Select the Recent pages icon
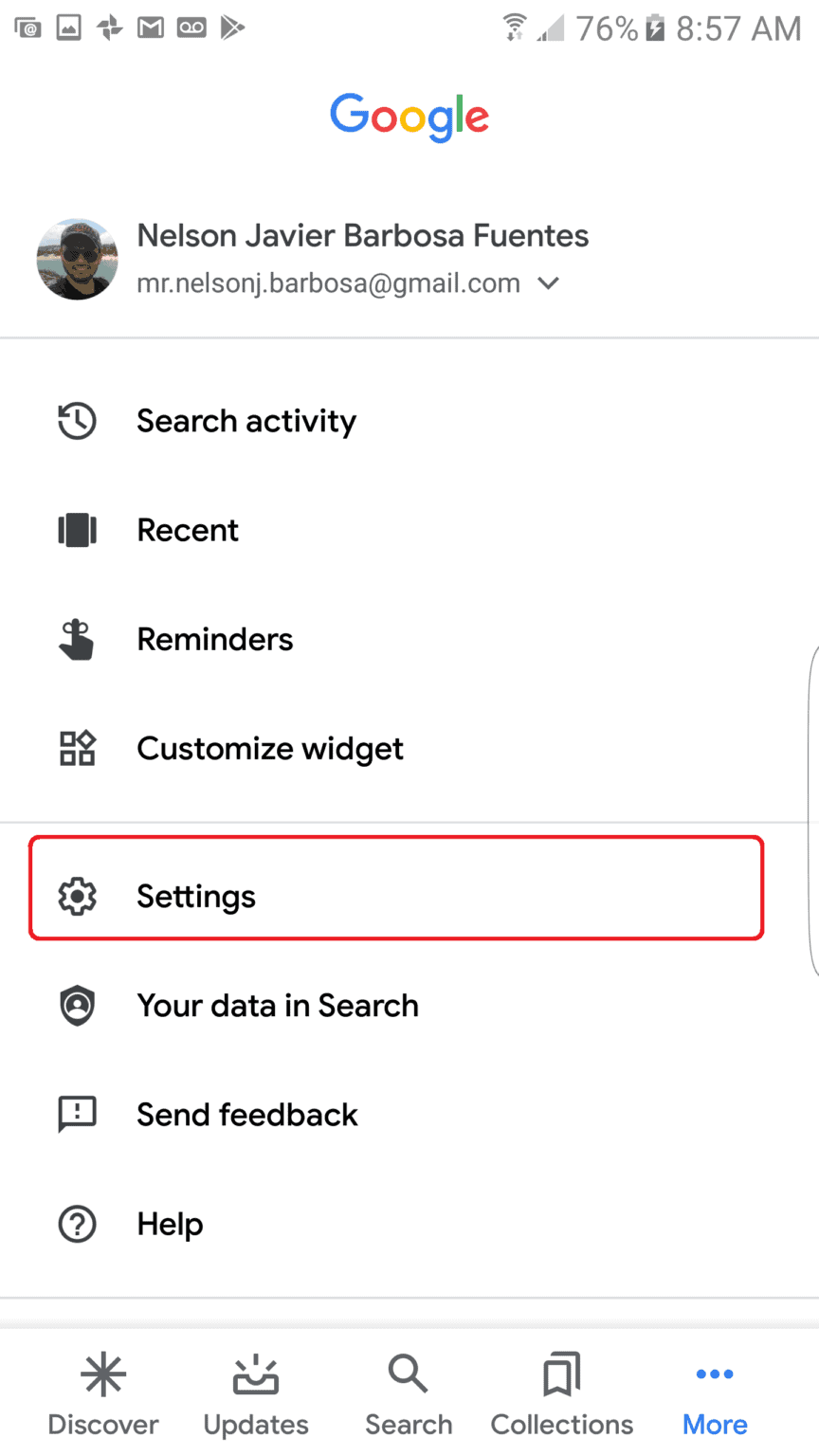This screenshot has width=819, height=1456. pos(77,530)
